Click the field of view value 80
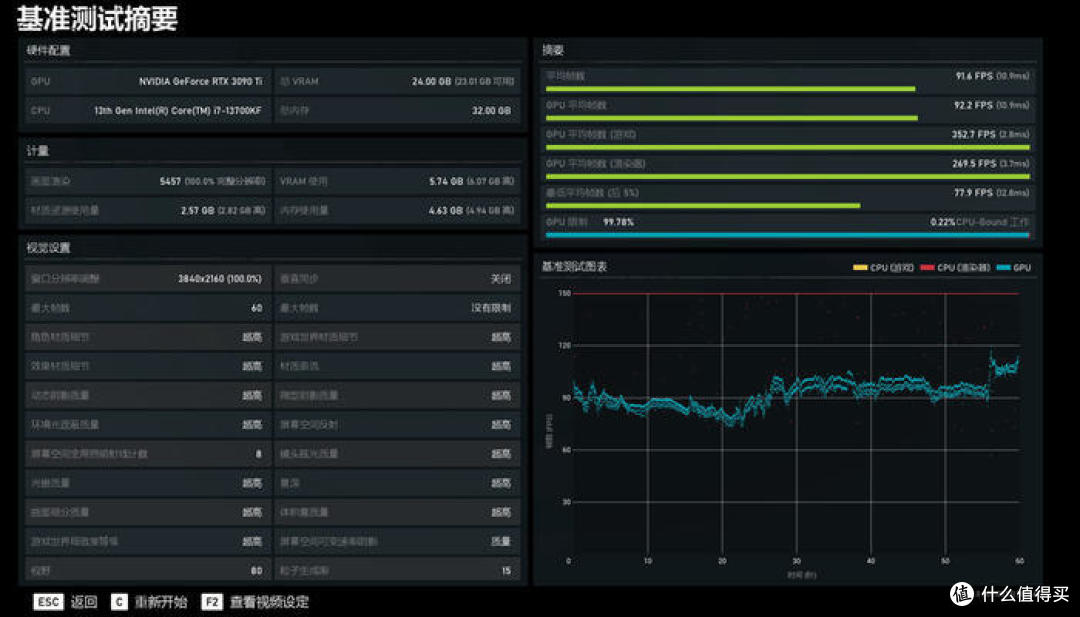 (x=256, y=571)
